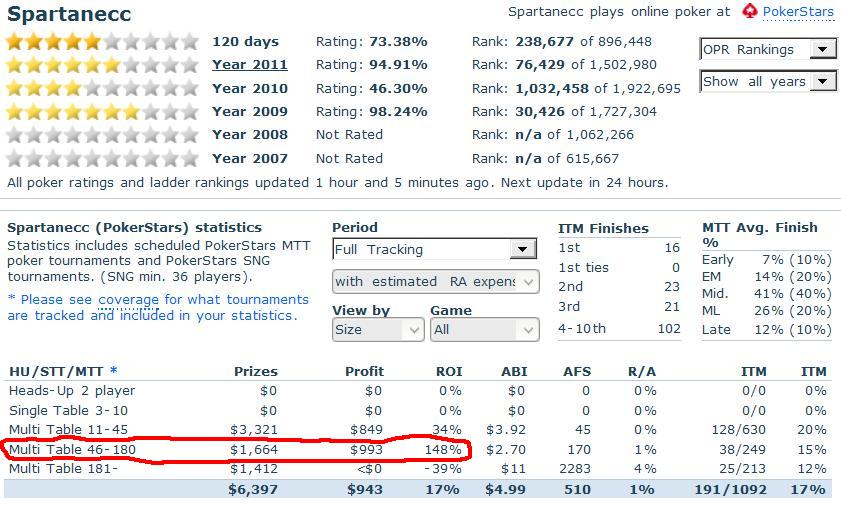Click the Year 2007 empty star rating
The image size is (841, 505).
pos(103,158)
